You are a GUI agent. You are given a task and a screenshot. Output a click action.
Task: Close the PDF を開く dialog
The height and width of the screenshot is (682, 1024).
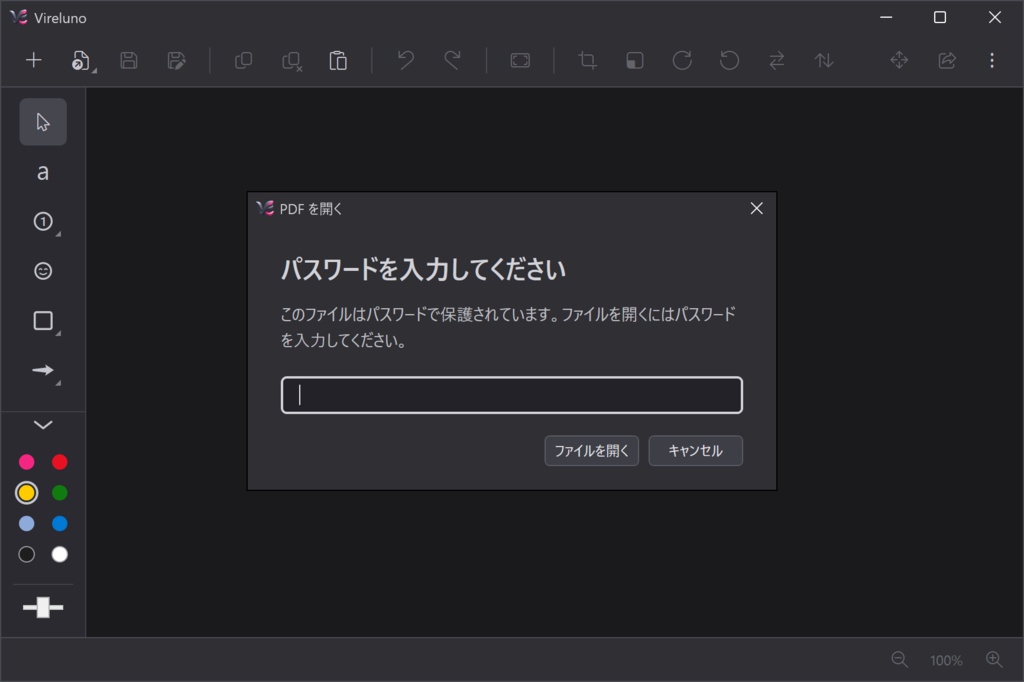click(x=756, y=208)
